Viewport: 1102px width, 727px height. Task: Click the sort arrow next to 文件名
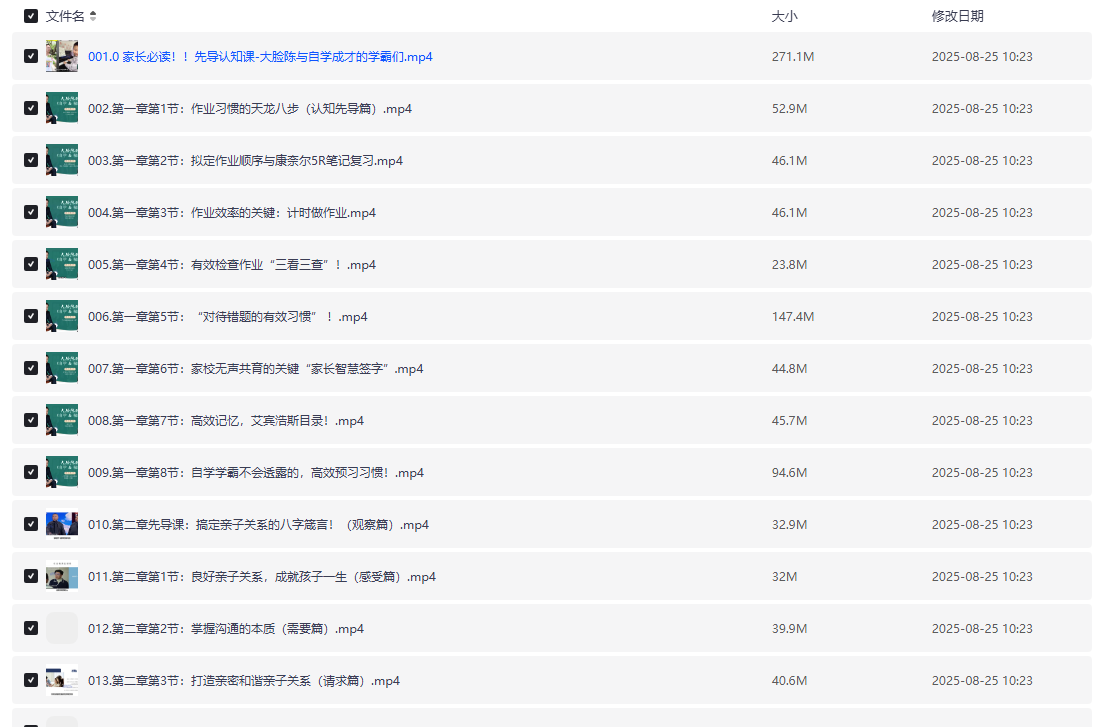93,16
